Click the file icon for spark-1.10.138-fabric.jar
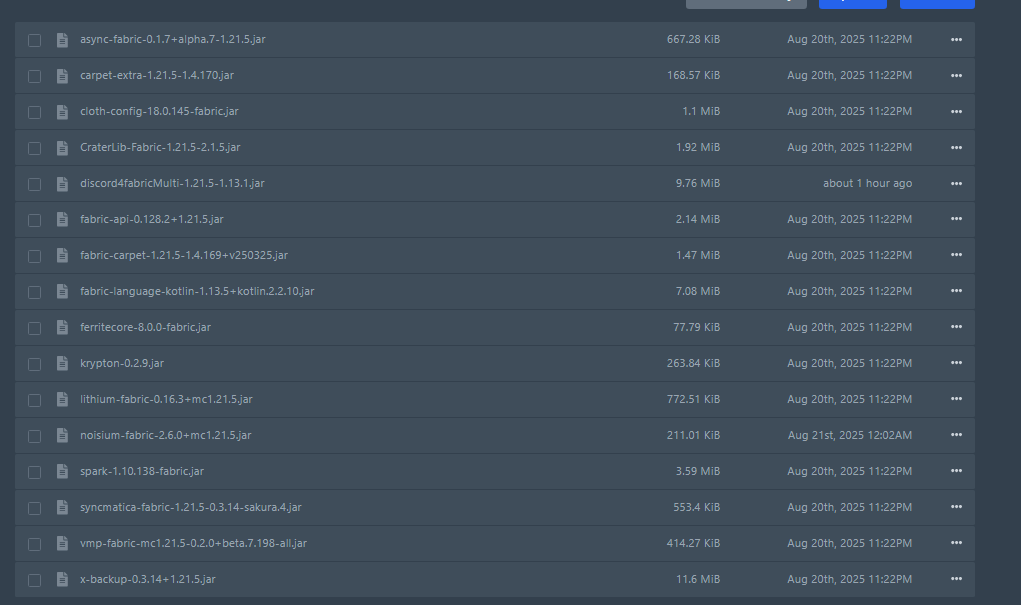This screenshot has width=1021, height=605. tap(62, 472)
